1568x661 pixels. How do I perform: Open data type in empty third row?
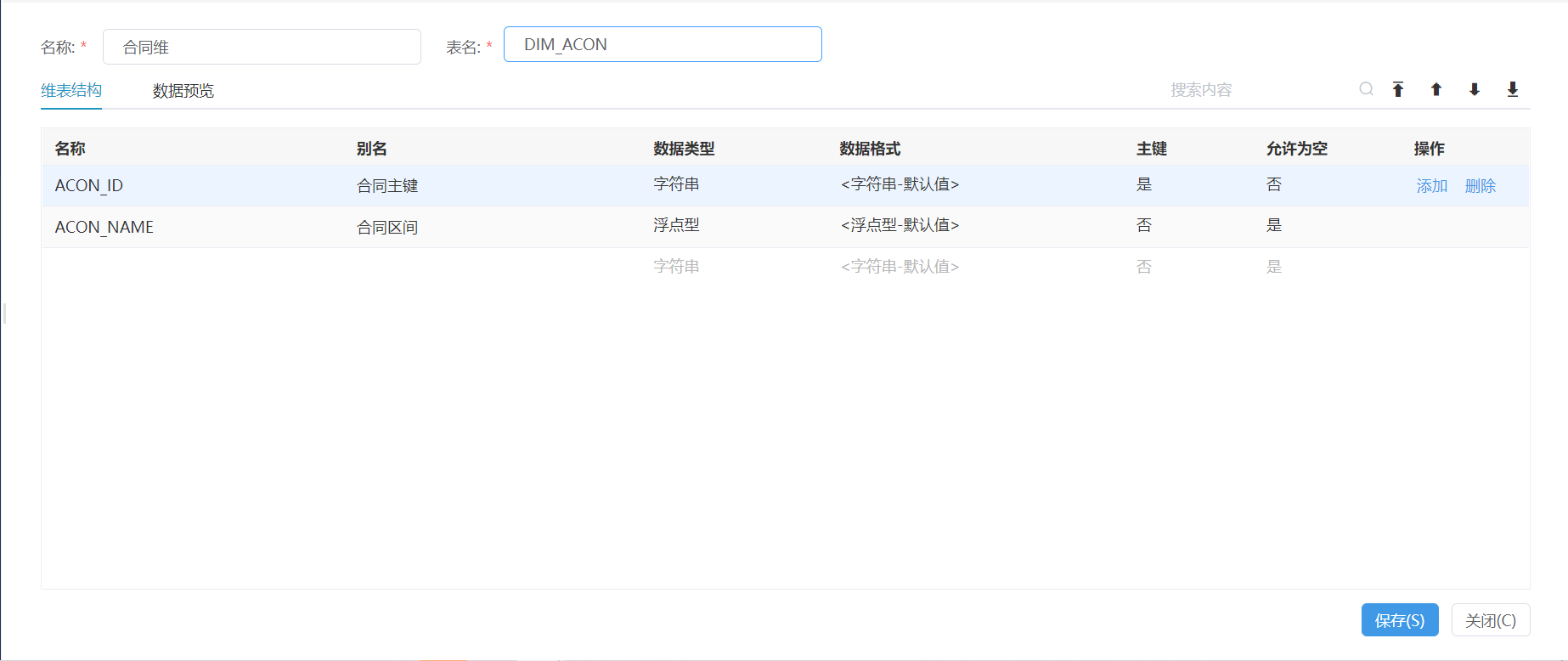[x=677, y=267]
